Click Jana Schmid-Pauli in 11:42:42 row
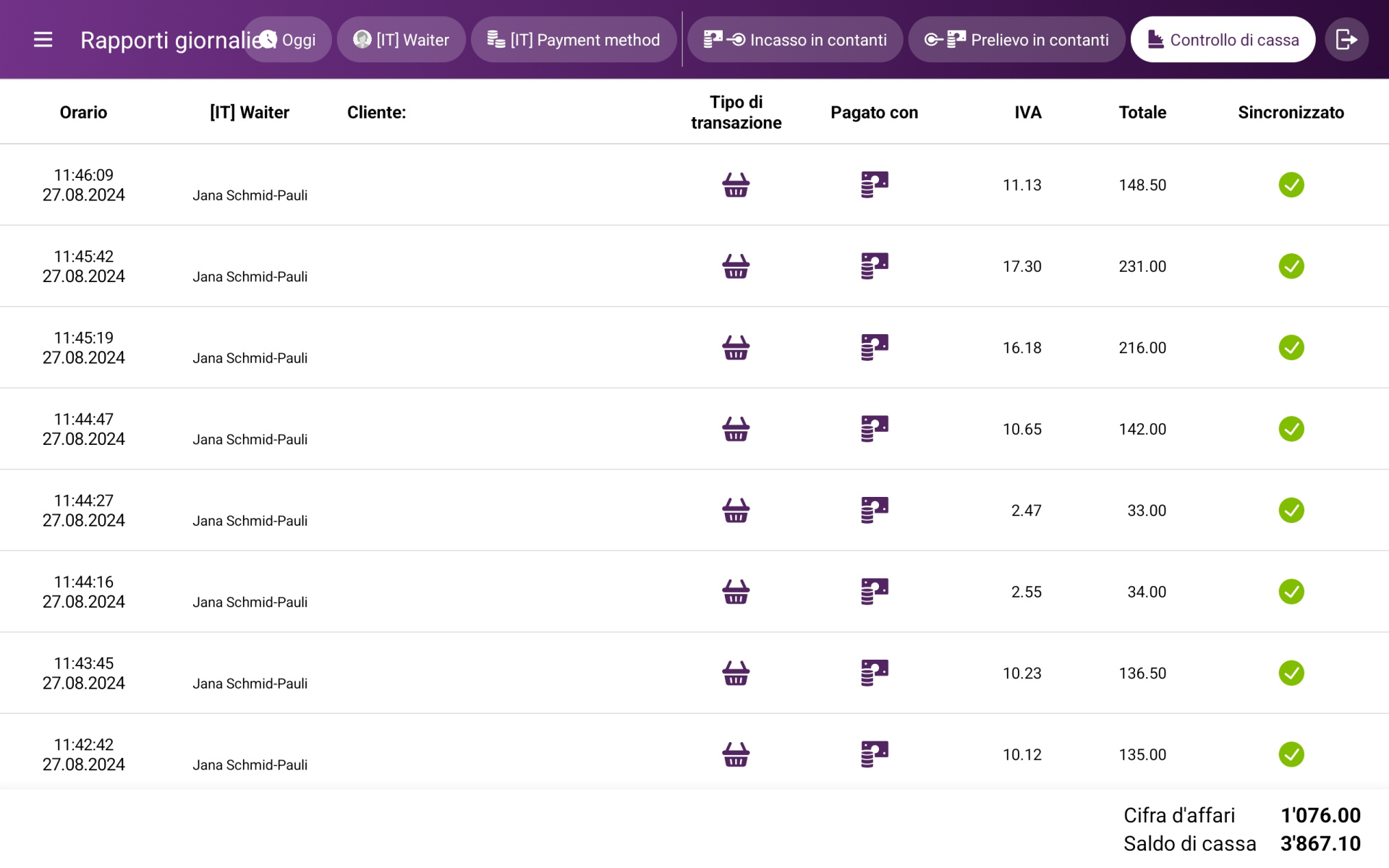Viewport: 1389px width, 868px height. (250, 765)
